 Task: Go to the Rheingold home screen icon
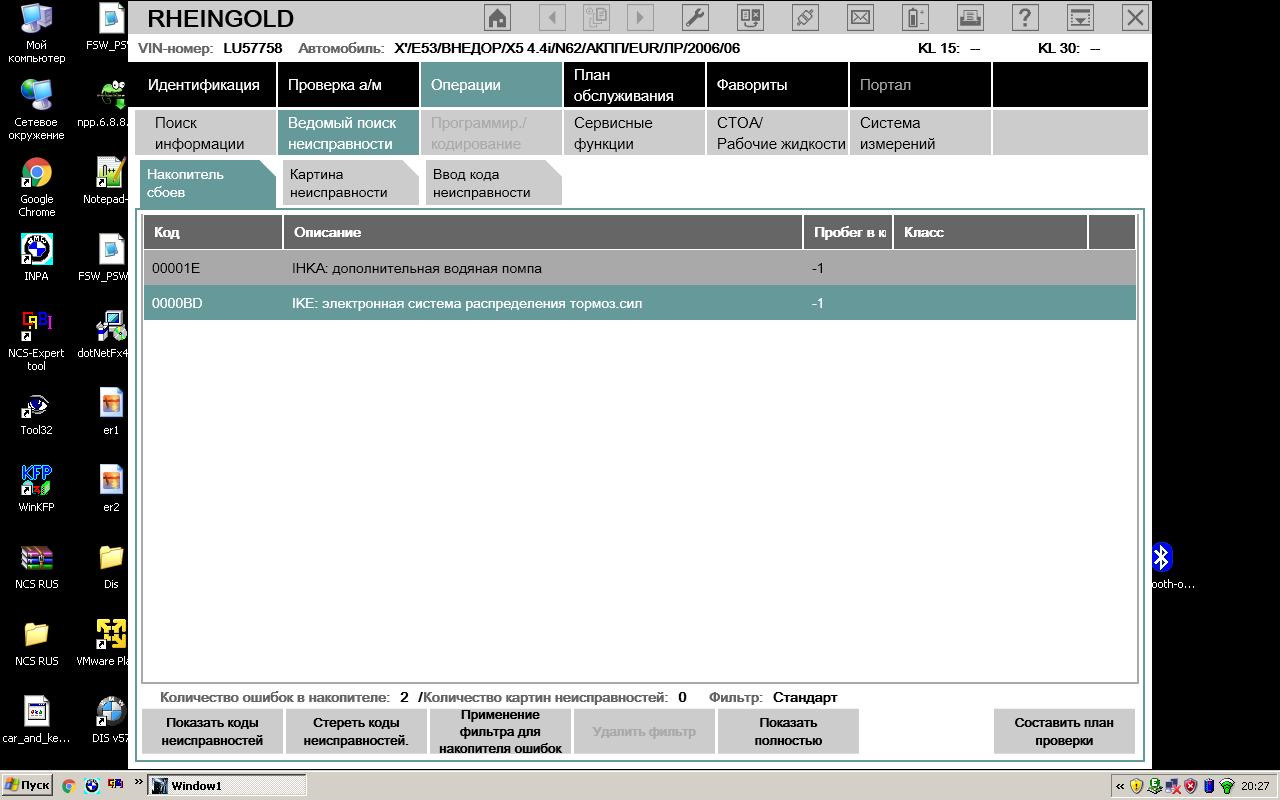click(x=497, y=17)
